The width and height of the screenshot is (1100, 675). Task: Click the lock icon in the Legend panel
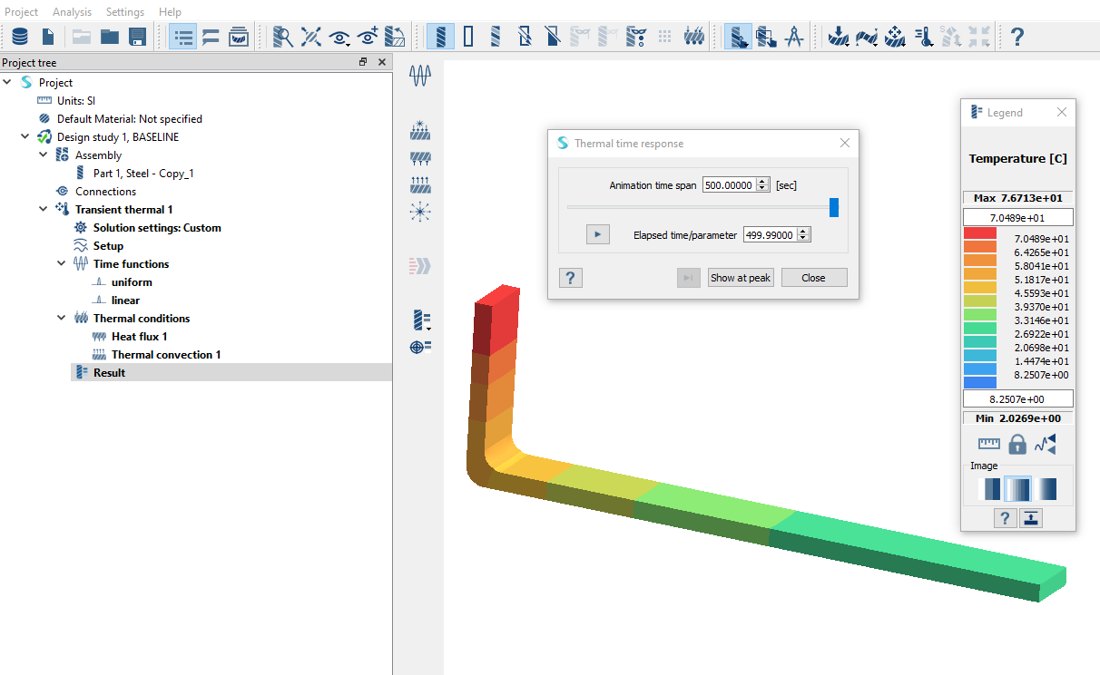click(1016, 443)
